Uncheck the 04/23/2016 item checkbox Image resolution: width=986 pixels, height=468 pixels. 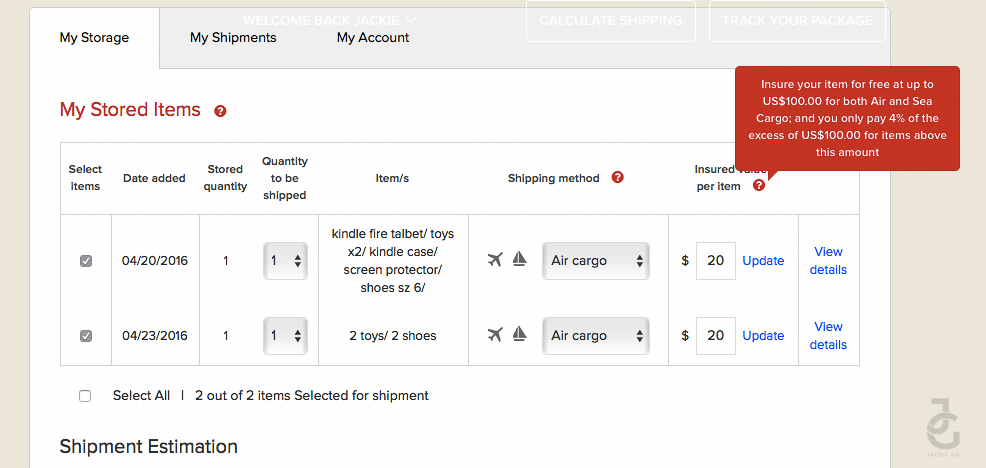point(86,336)
